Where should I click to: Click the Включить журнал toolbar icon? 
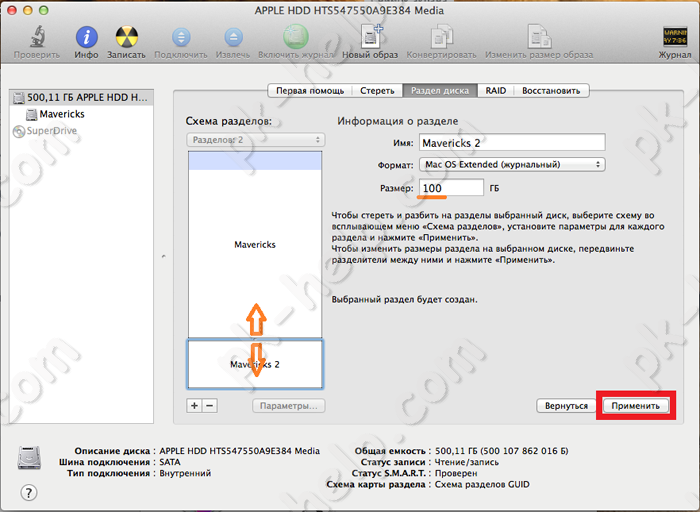[x=296, y=37]
